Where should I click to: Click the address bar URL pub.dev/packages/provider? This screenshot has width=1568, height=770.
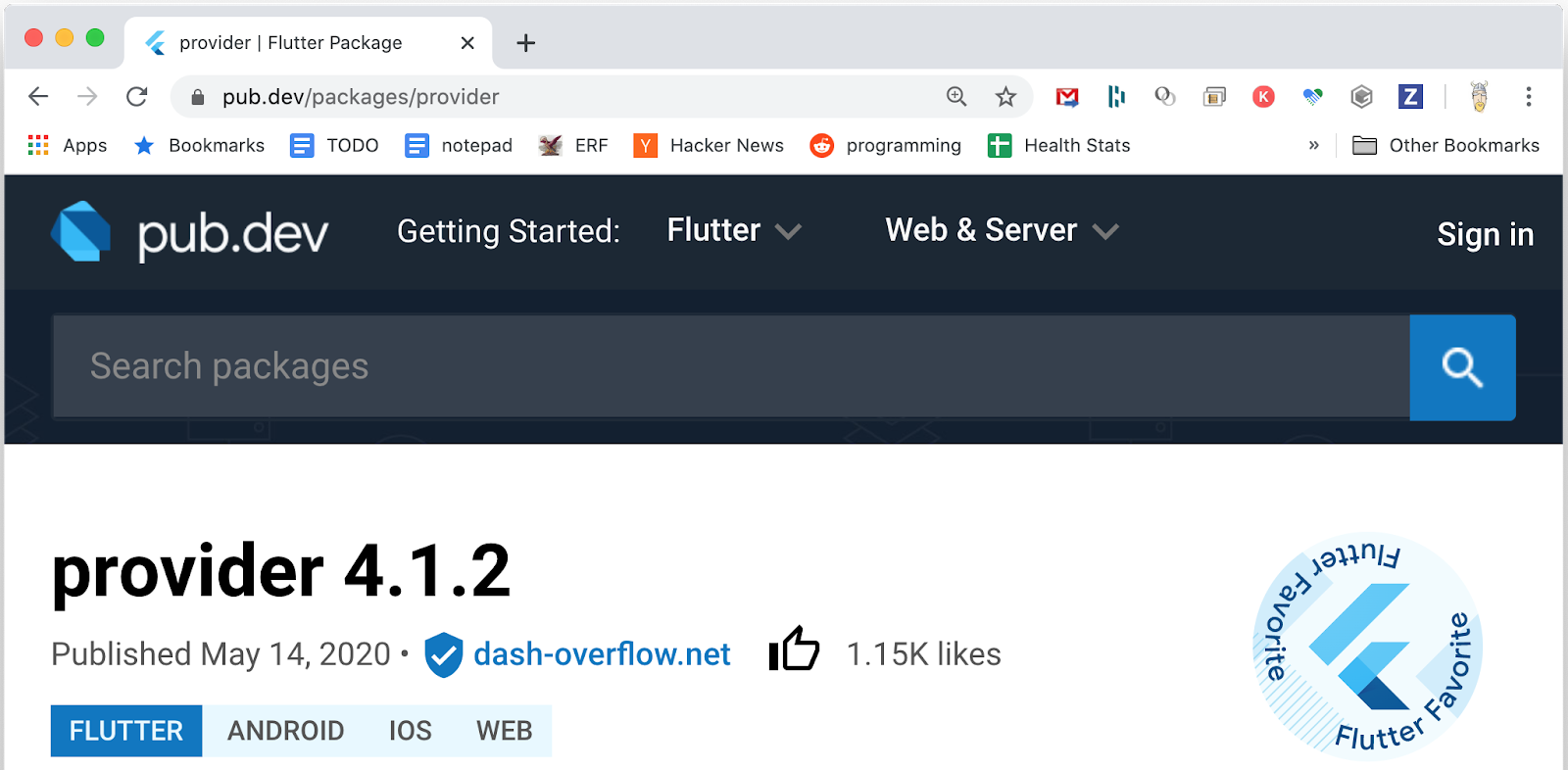[x=361, y=97]
